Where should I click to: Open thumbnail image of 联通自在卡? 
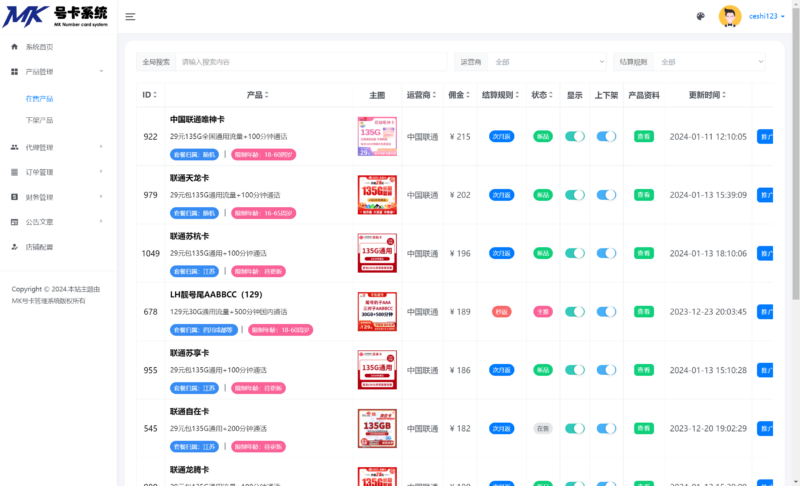pos(377,428)
